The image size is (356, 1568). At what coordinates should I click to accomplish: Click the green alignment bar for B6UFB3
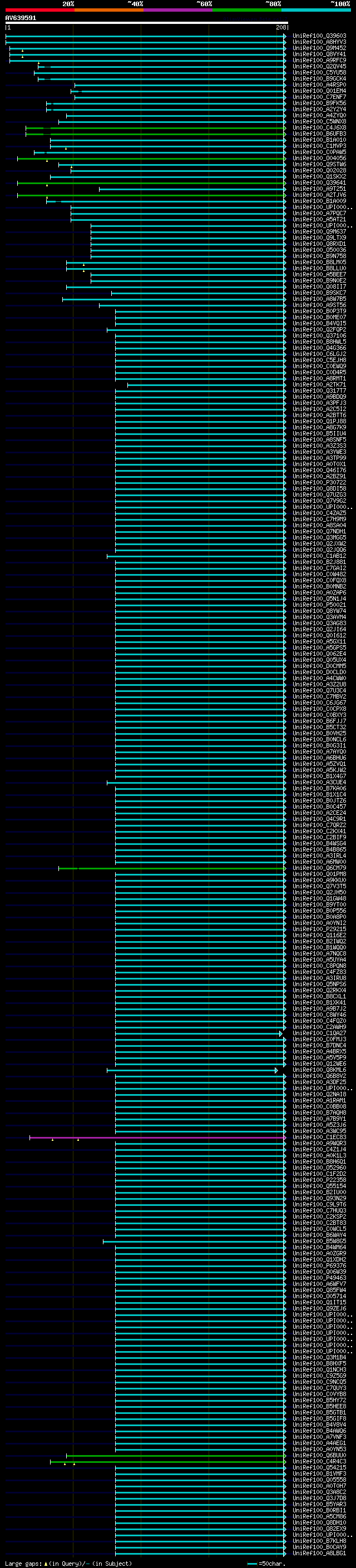[156, 134]
